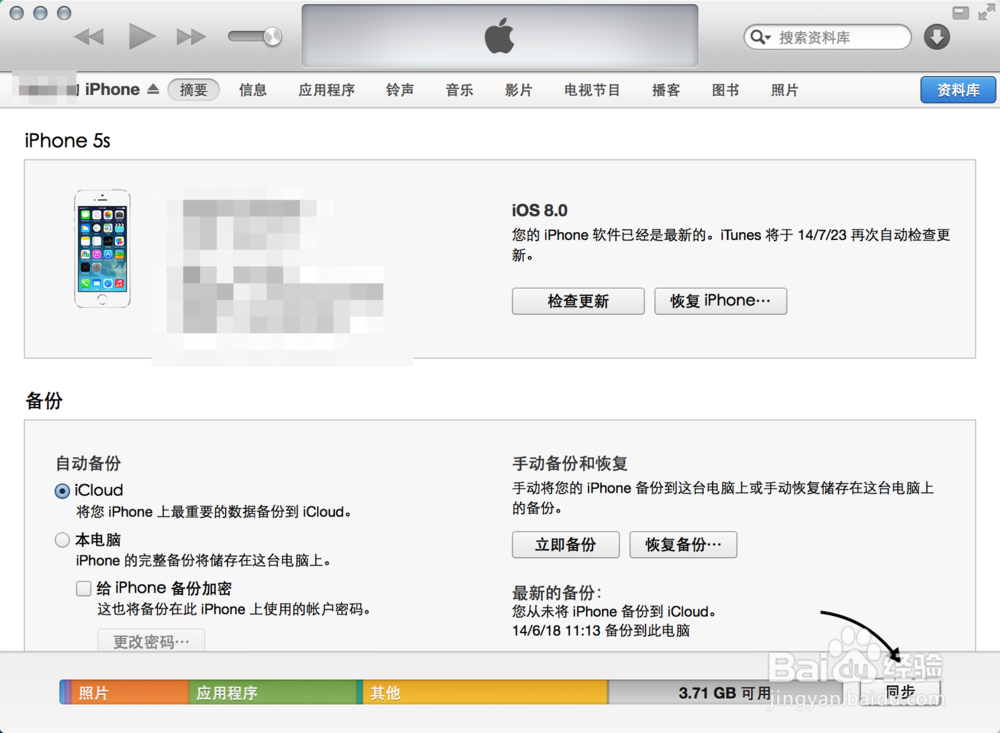Click the blue 资料库 button
The height and width of the screenshot is (733, 1000).
(958, 90)
